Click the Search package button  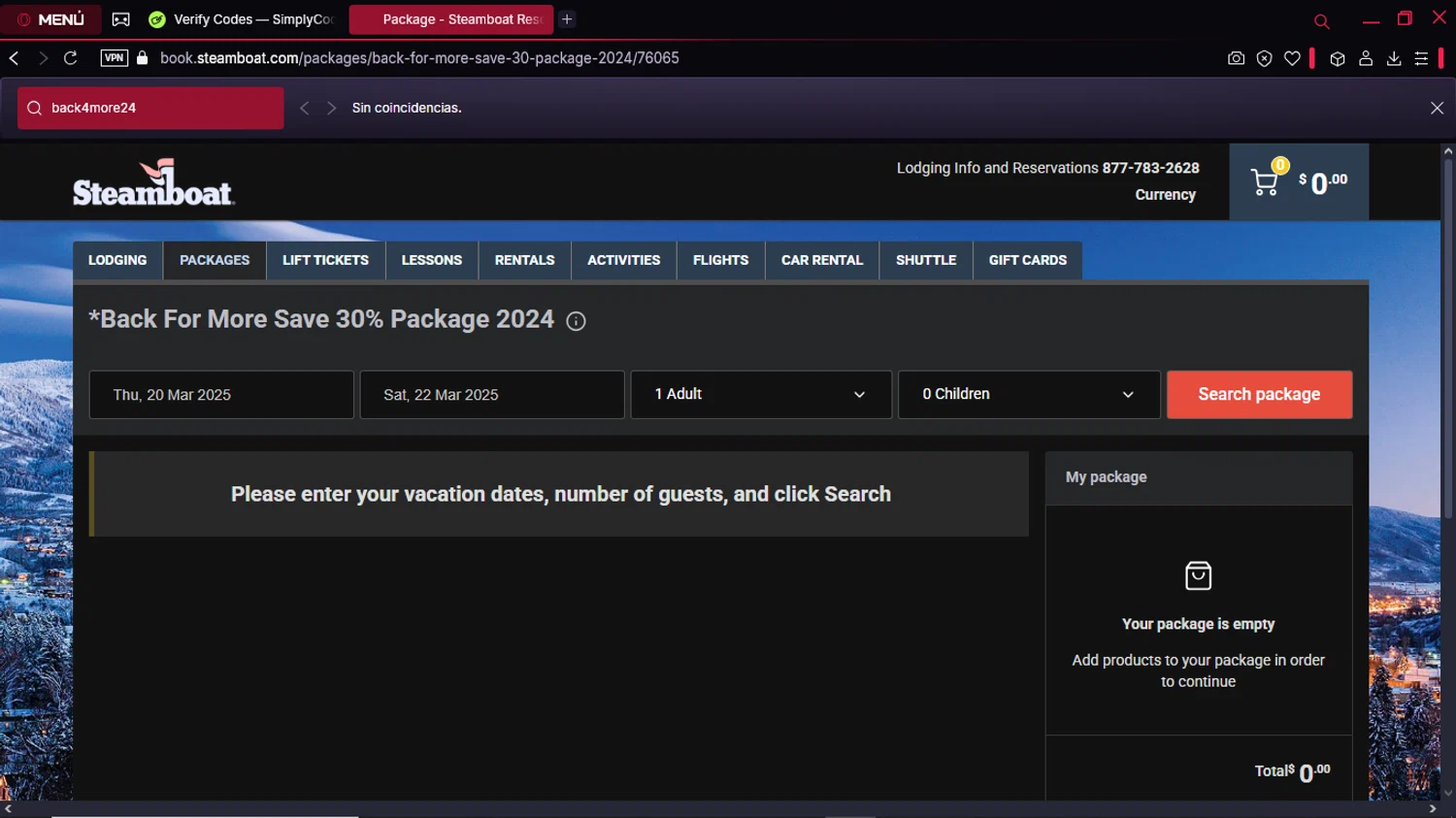click(1259, 395)
